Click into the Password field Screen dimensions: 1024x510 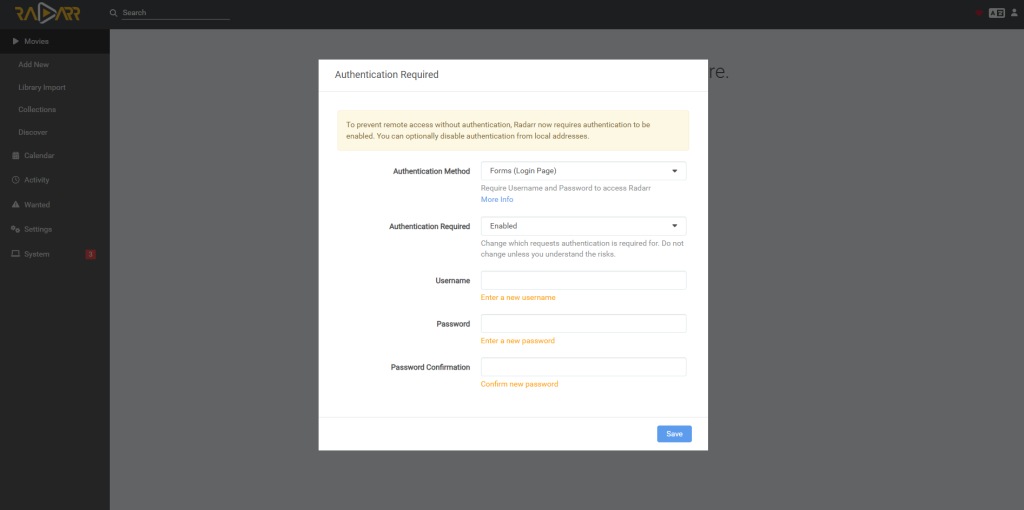[583, 324]
